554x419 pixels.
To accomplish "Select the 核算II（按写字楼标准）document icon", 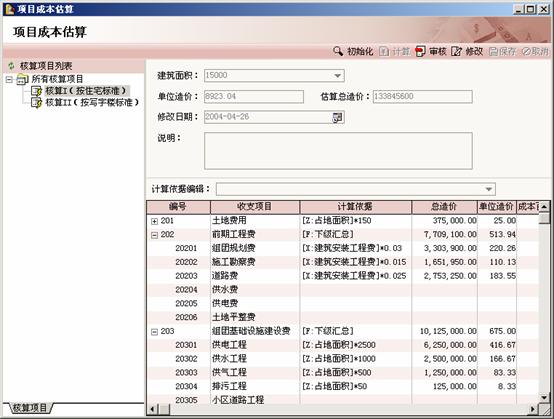I will click(36, 102).
